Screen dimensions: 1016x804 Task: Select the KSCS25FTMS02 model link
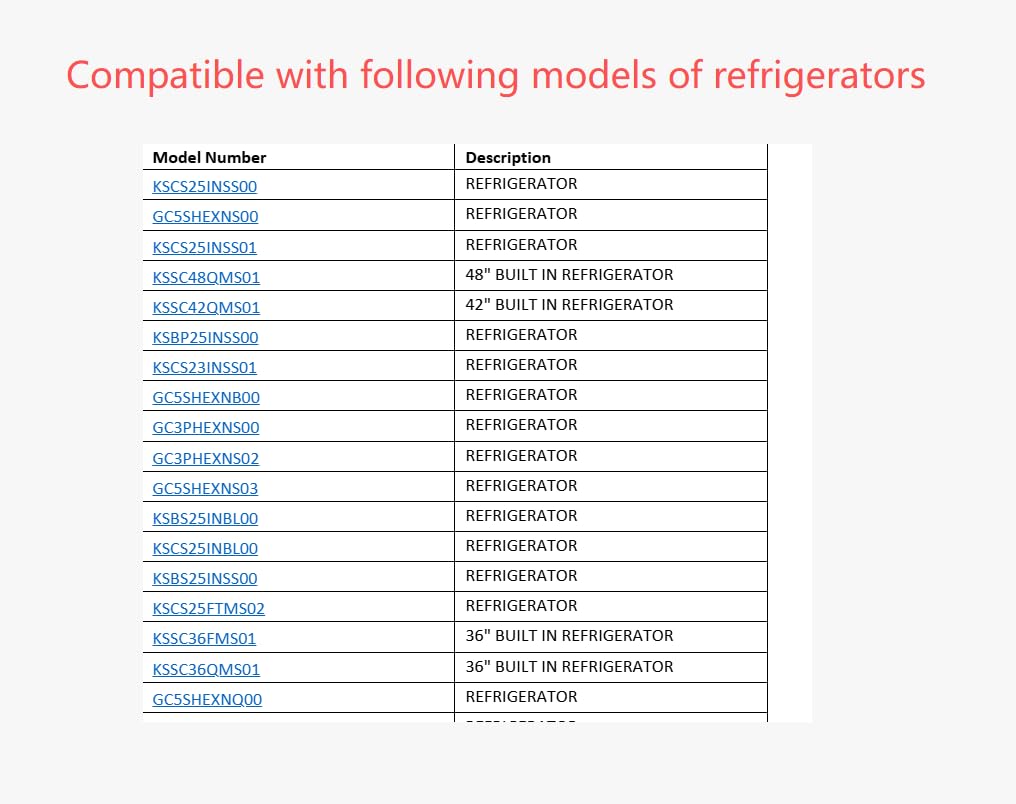pos(208,609)
